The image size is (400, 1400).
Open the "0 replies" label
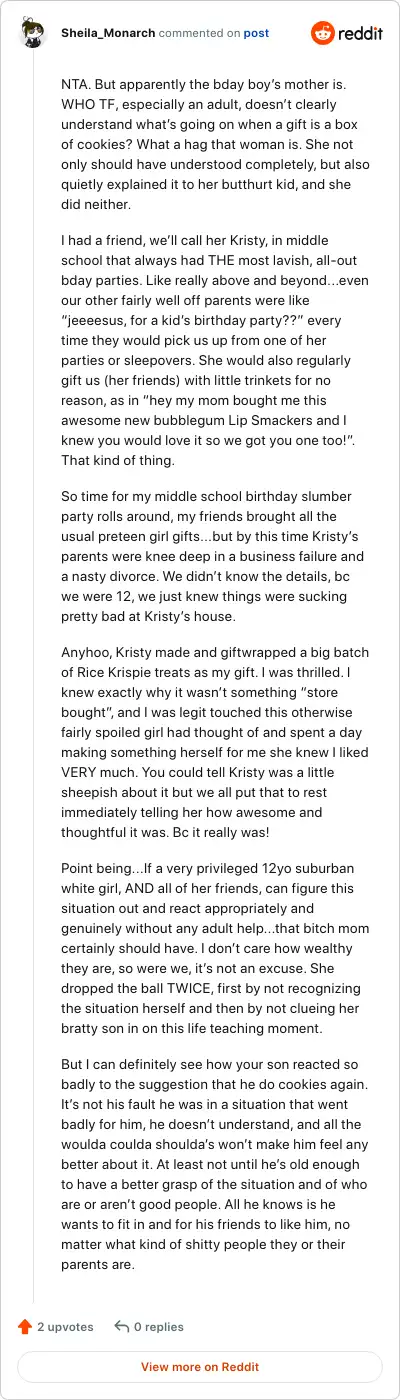[159, 1327]
